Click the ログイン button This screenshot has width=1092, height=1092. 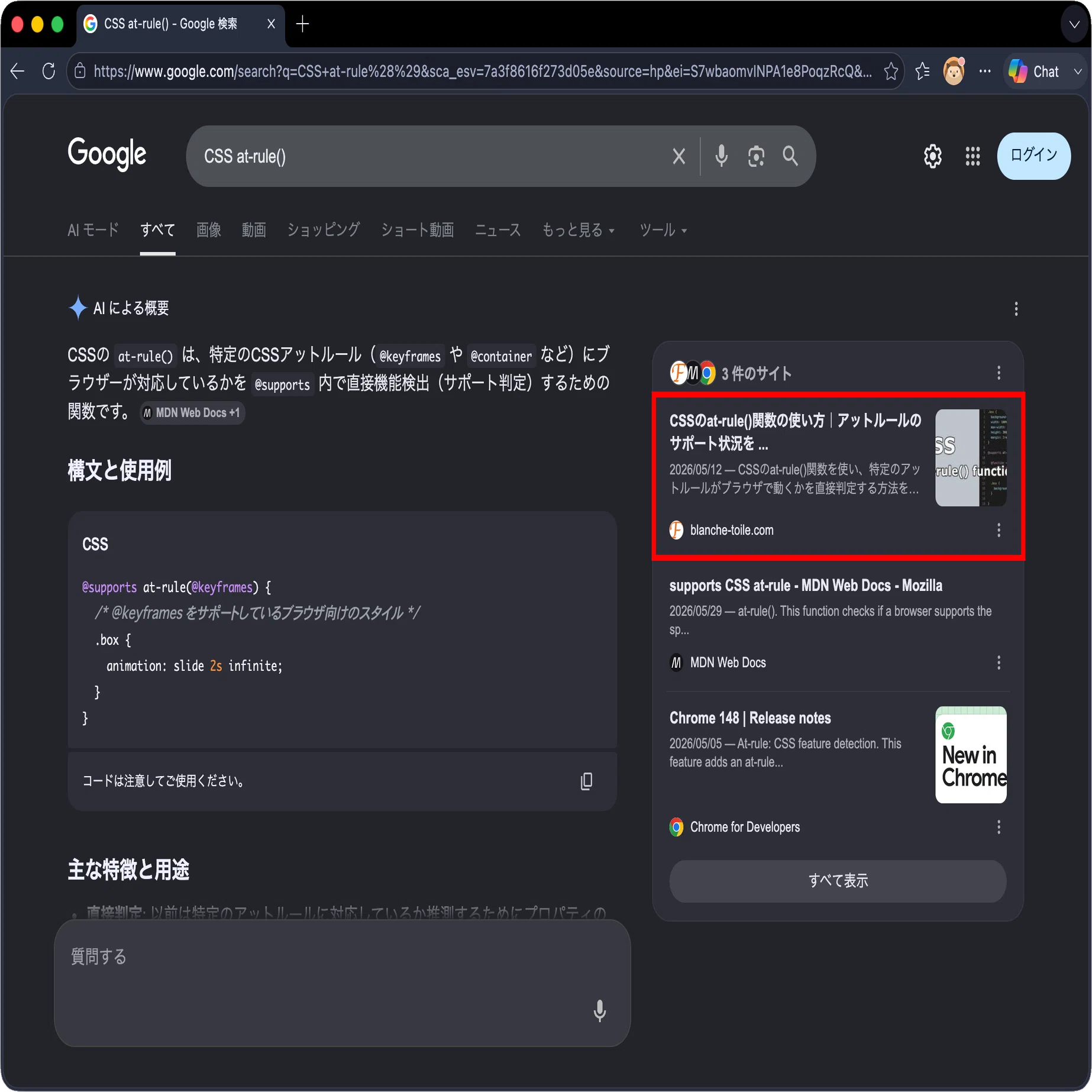tap(1033, 156)
